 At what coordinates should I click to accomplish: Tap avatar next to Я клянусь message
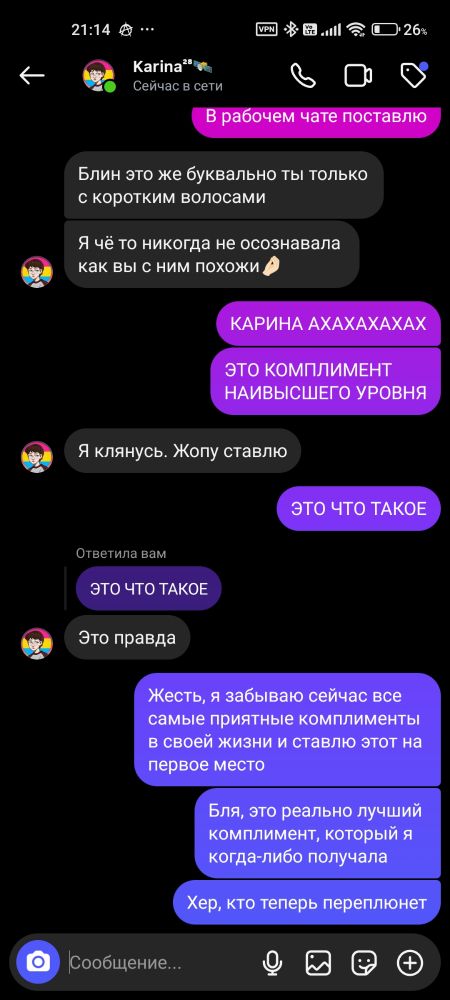coord(37,457)
